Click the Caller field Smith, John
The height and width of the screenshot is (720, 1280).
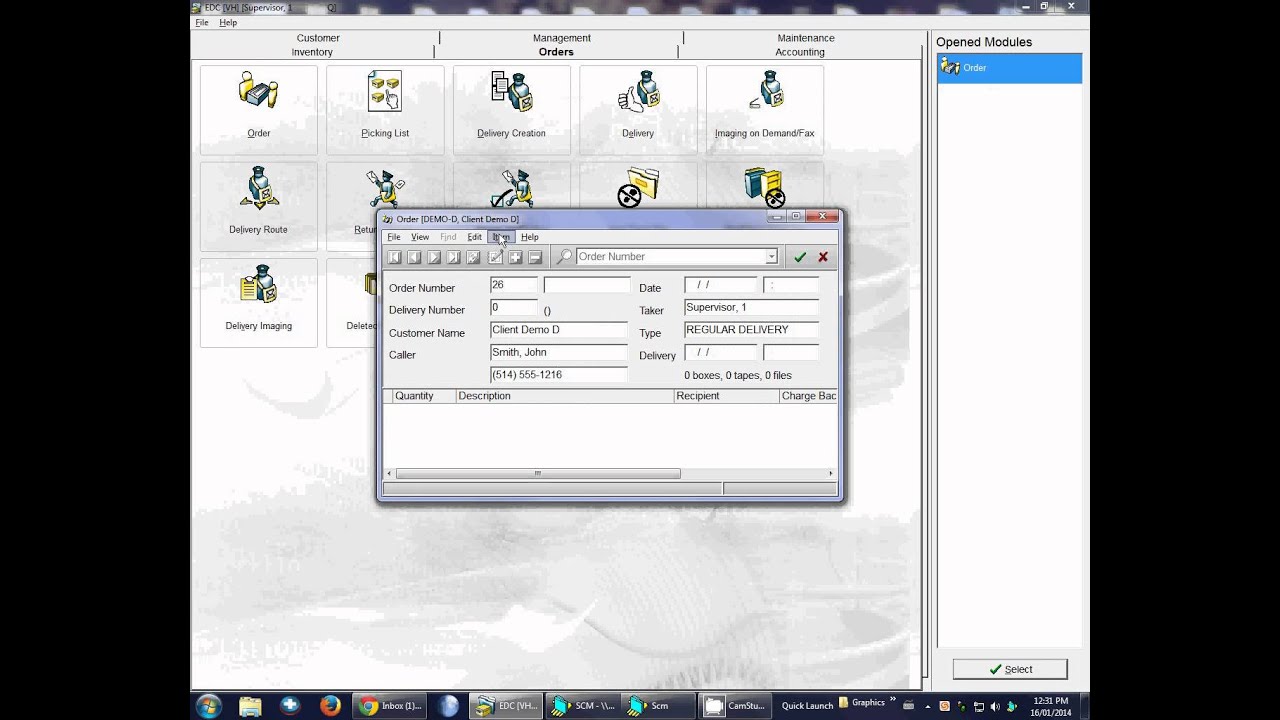pyautogui.click(x=558, y=352)
